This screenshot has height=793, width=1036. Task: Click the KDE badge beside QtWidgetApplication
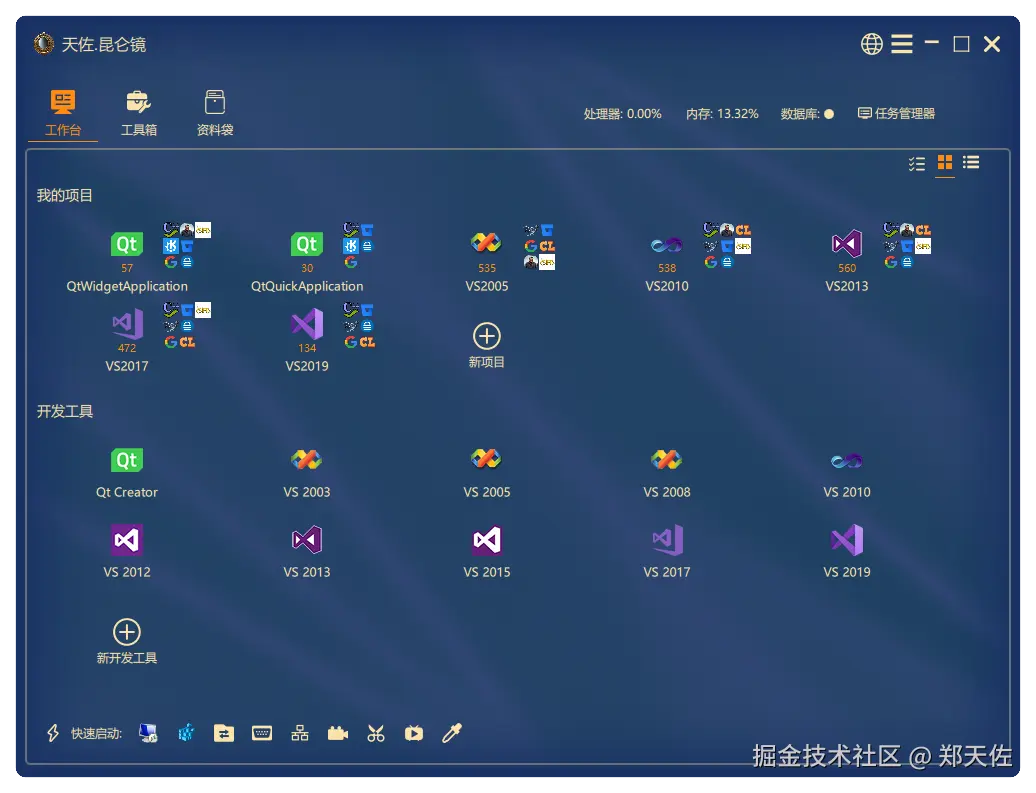pos(171,246)
